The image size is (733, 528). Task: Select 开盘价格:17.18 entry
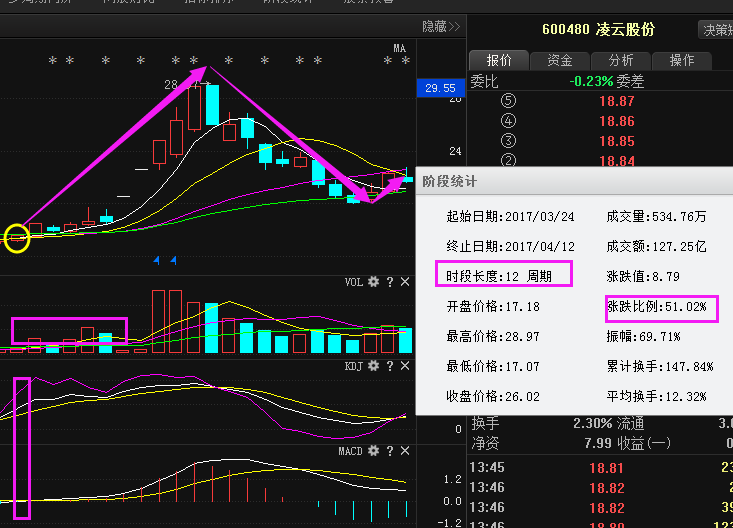[x=493, y=306]
